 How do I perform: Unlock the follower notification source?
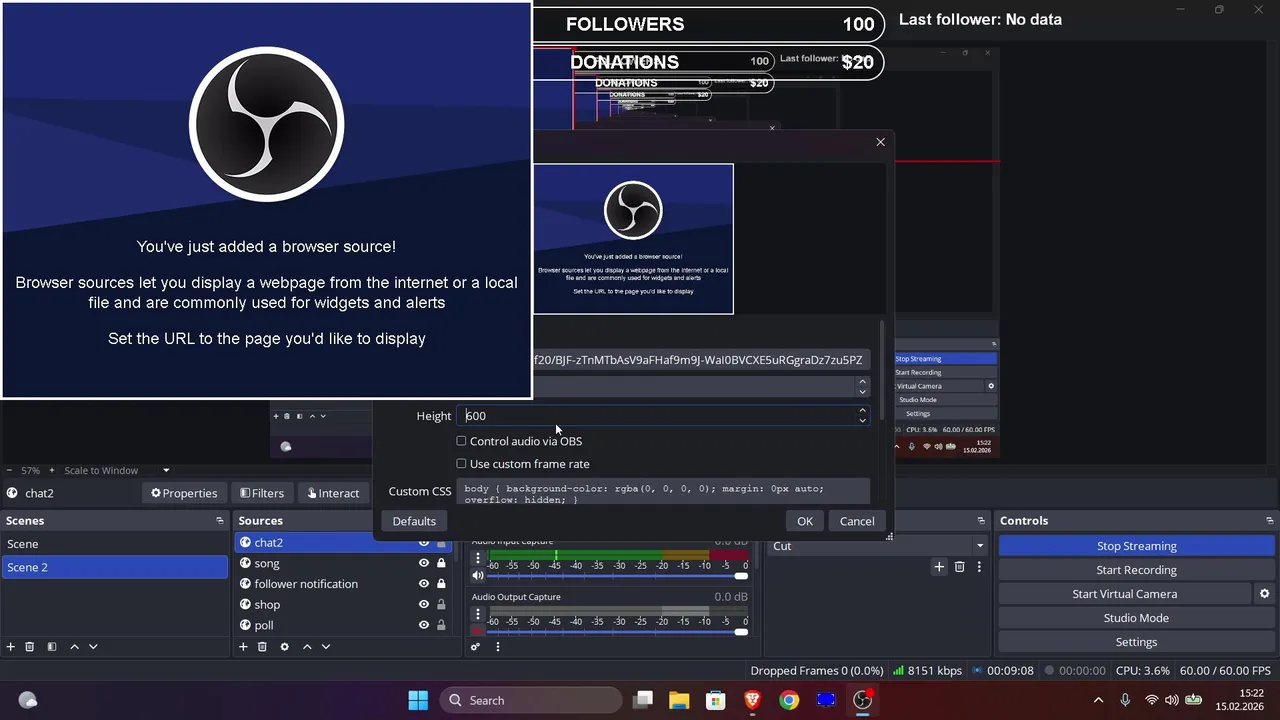(441, 584)
